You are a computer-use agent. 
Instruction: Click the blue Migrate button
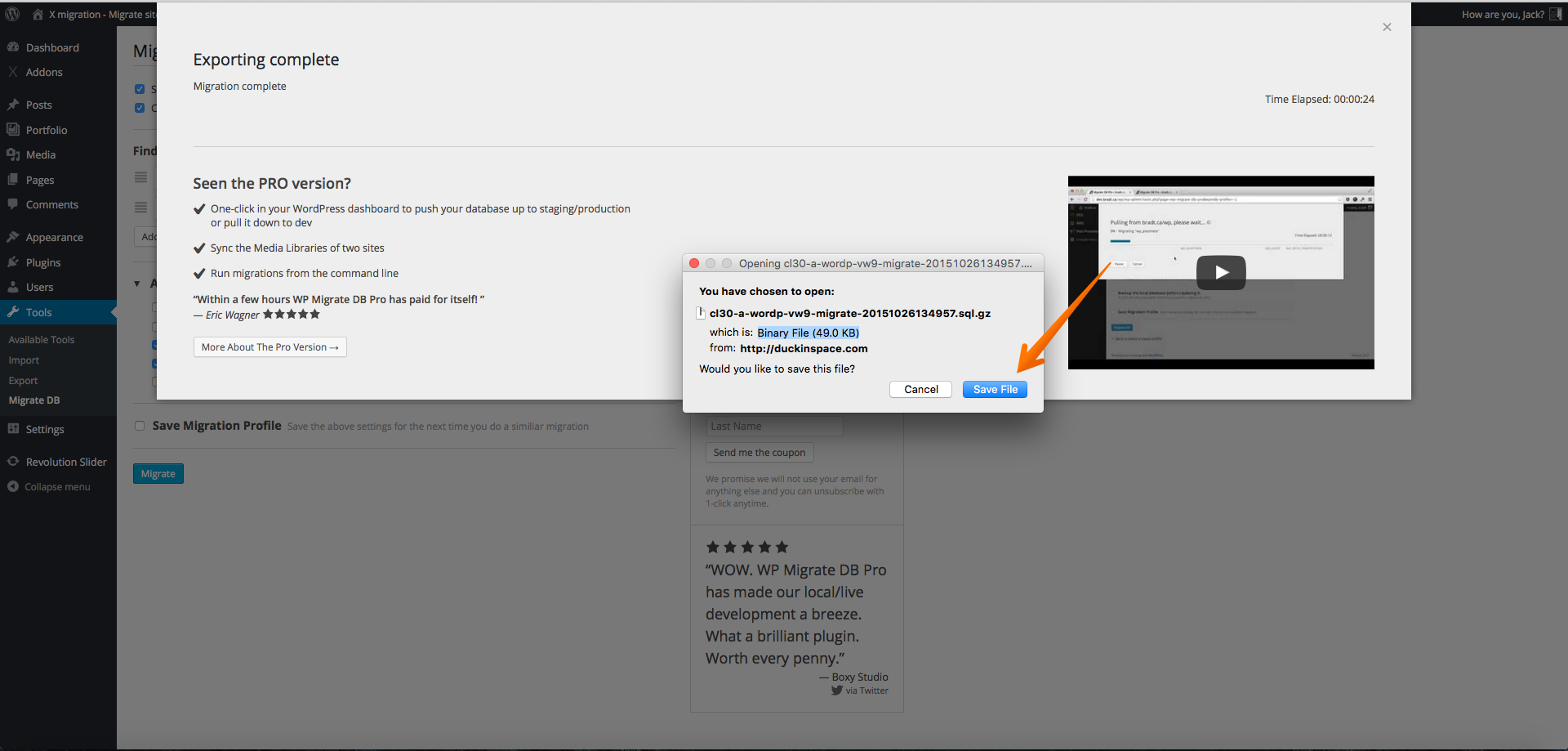[x=158, y=474]
